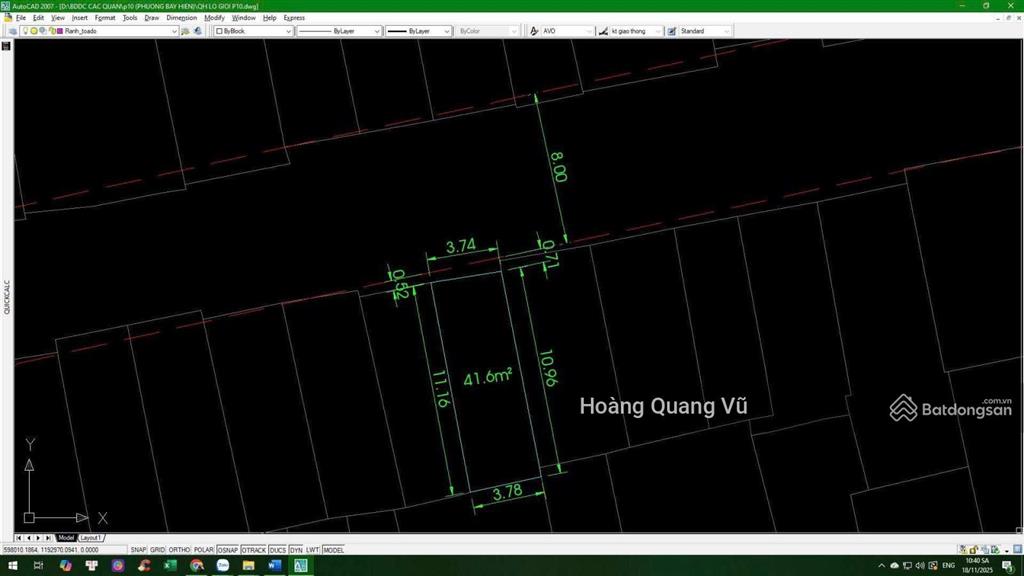Click the layer color swatch in layer dropdown
This screenshot has height=576, width=1024.
[x=59, y=31]
